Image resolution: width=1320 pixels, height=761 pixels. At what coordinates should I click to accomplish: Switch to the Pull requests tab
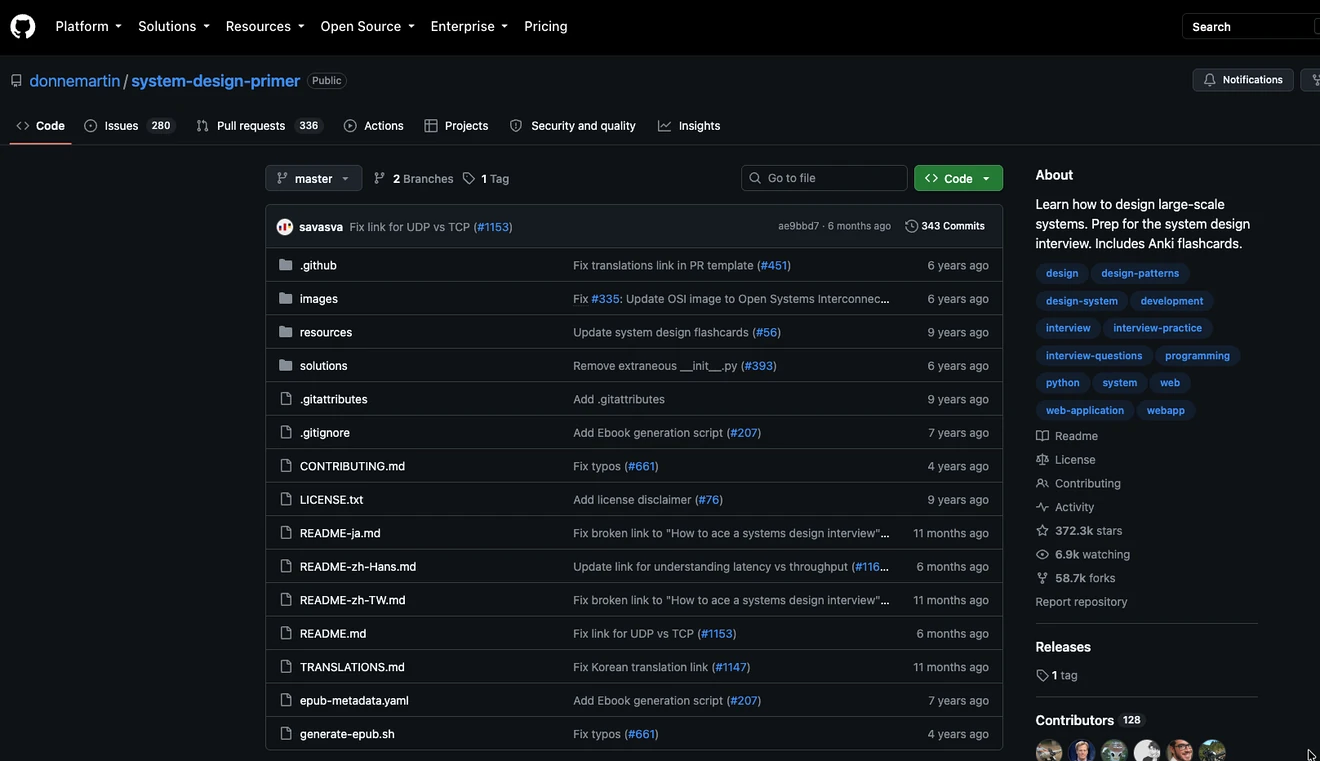(258, 126)
